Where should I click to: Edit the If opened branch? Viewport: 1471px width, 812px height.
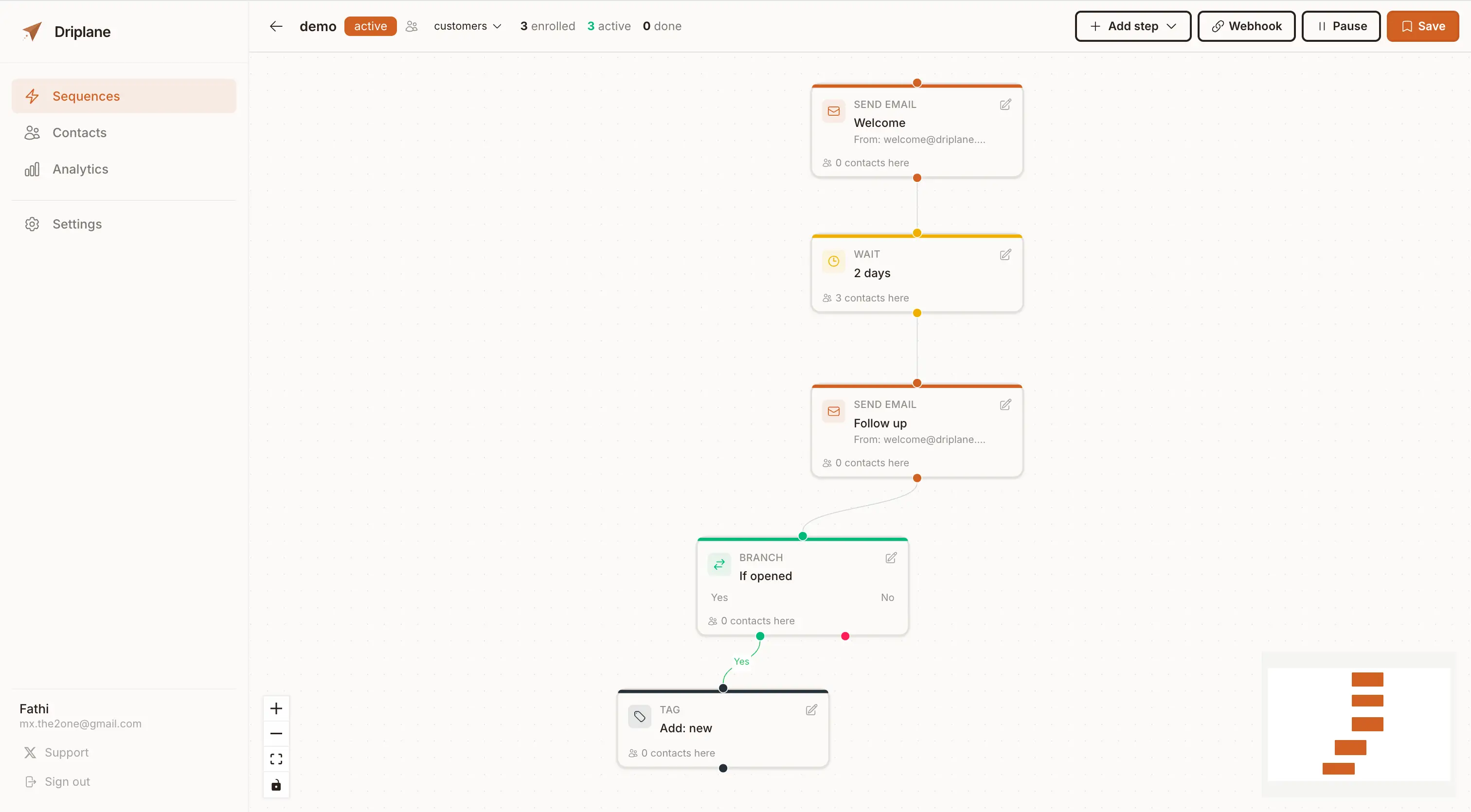[x=891, y=558]
